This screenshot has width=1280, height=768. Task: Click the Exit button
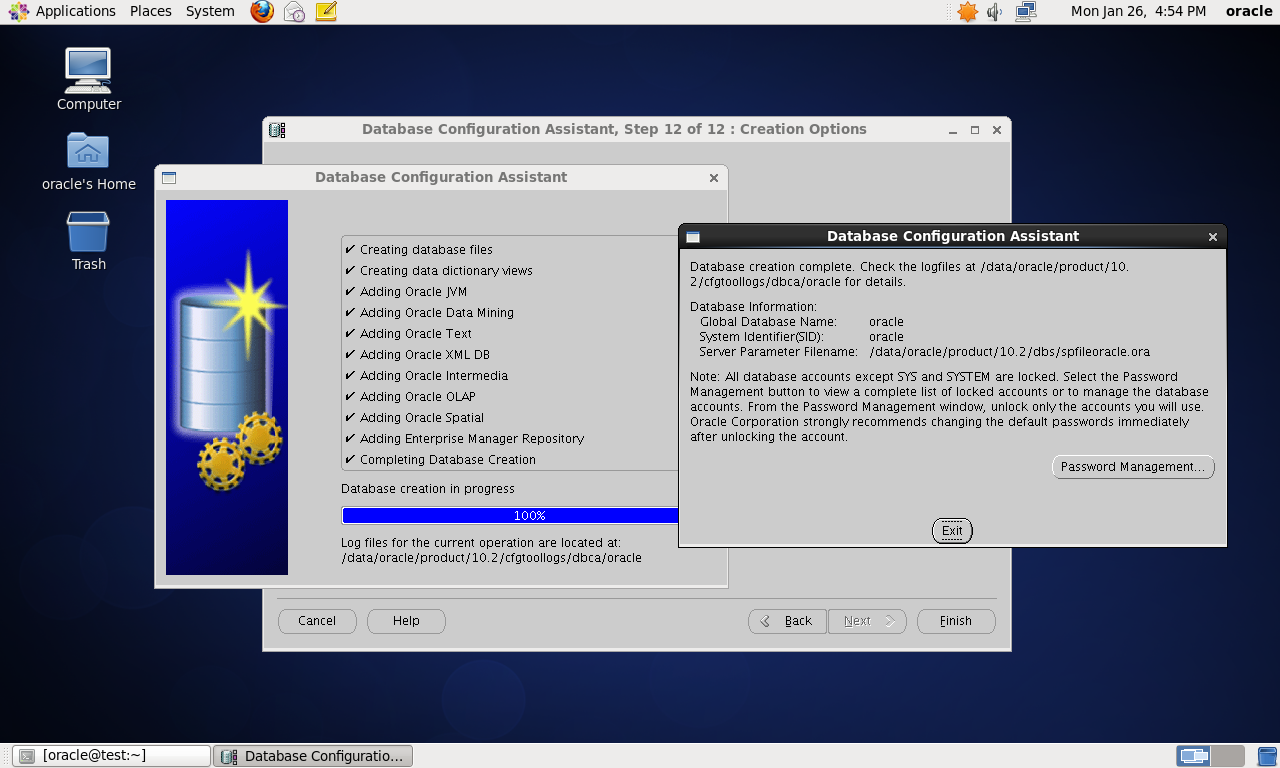[952, 531]
